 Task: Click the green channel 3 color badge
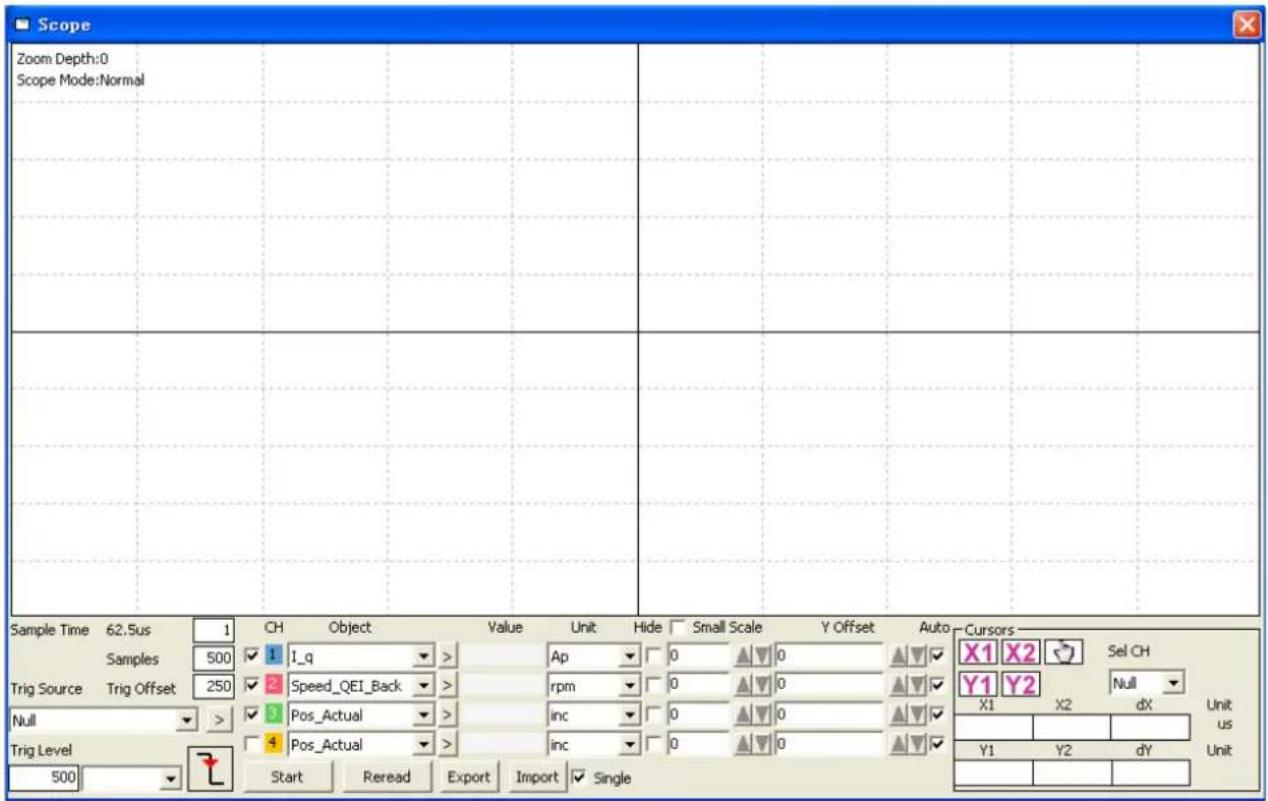pyautogui.click(x=276, y=715)
